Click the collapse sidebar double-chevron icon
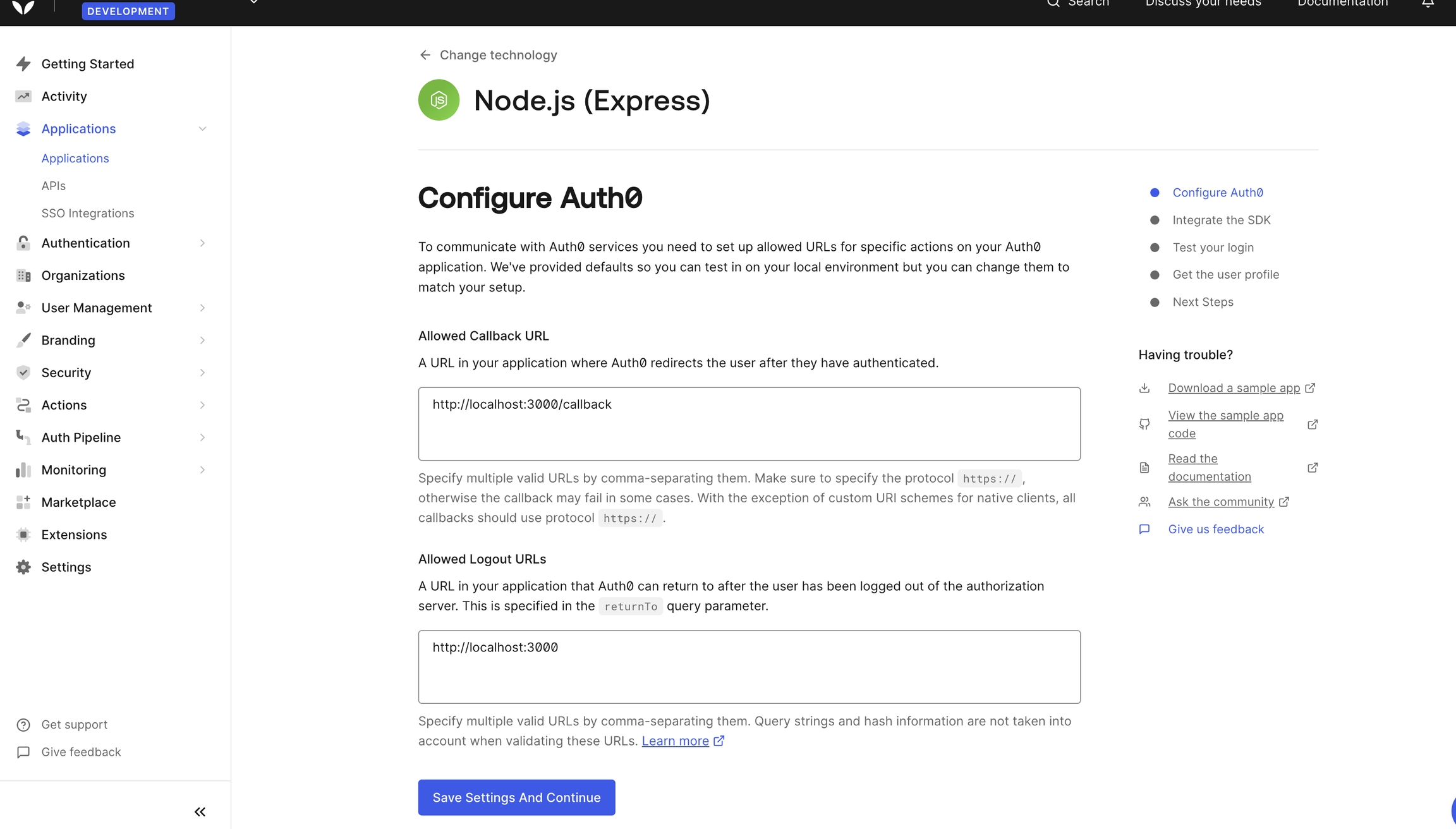Screen dimensions: 1456x829 (200, 812)
